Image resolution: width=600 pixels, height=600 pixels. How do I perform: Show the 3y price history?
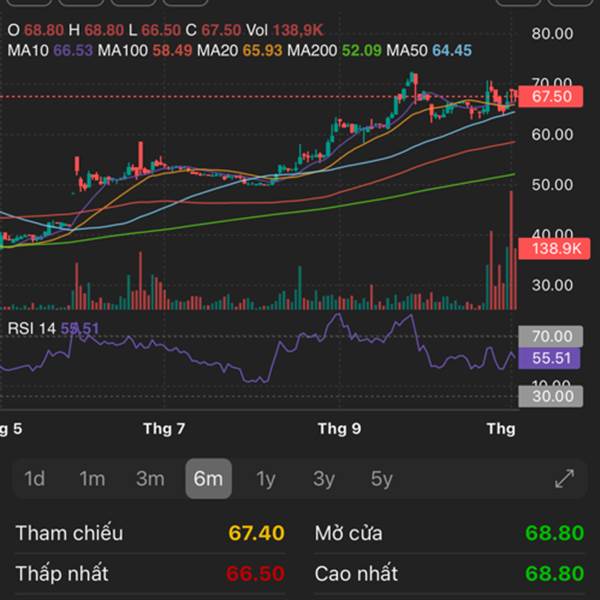324,479
